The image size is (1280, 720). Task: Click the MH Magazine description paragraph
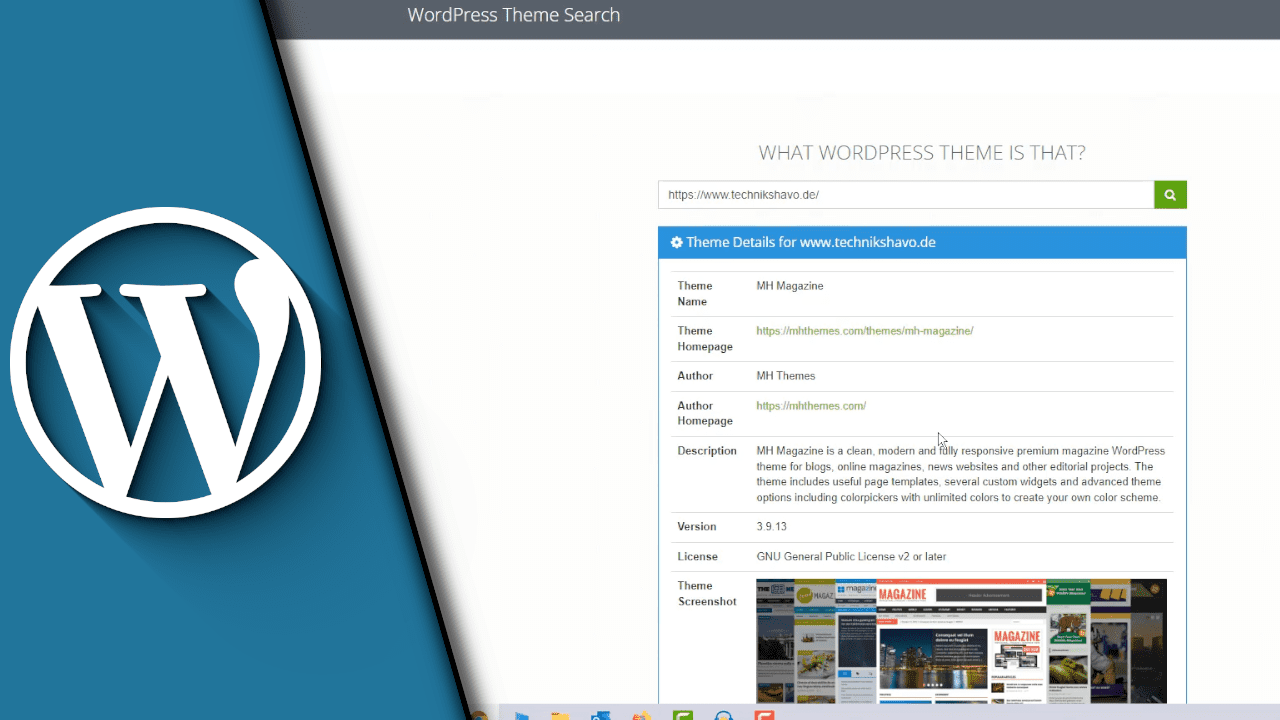pyautogui.click(x=961, y=474)
